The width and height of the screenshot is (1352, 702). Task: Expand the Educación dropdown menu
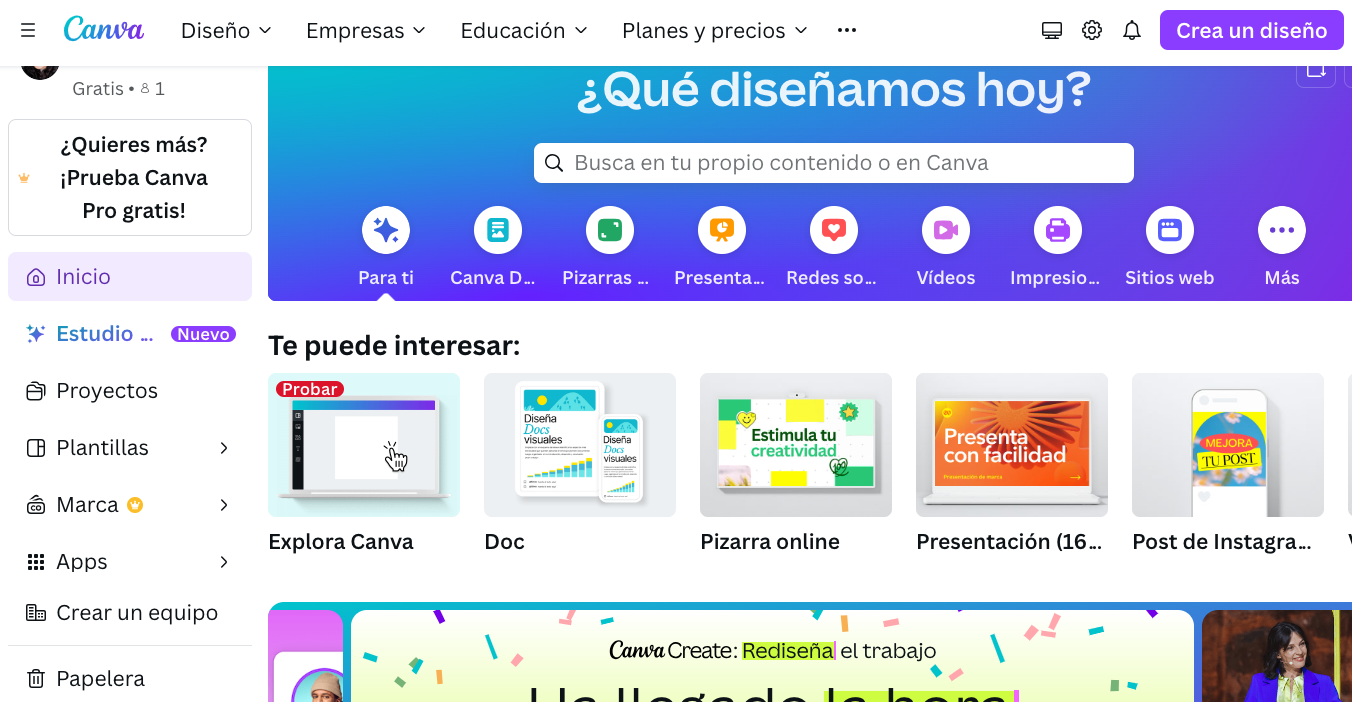coord(524,31)
